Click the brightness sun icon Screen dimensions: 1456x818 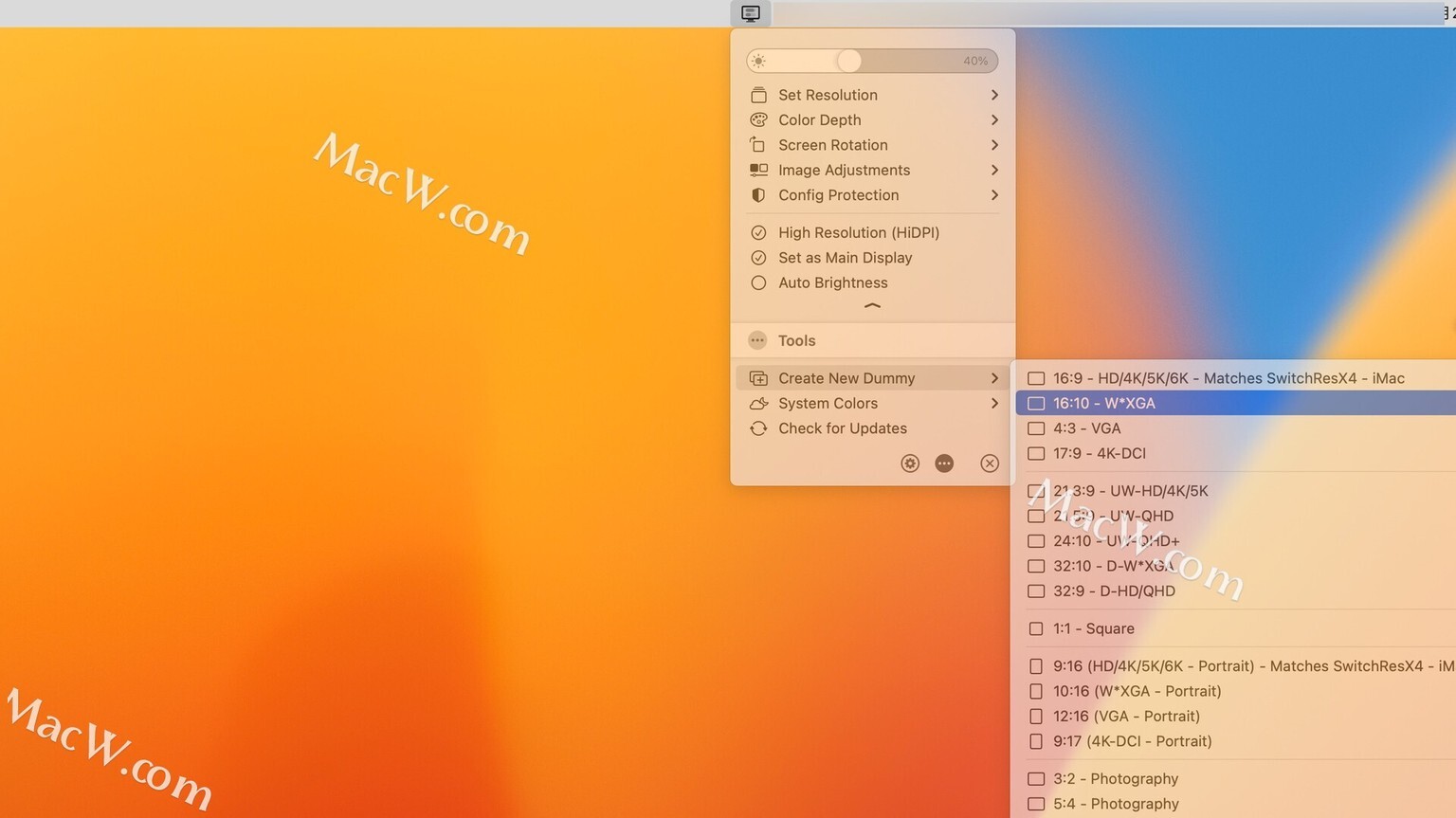(757, 61)
